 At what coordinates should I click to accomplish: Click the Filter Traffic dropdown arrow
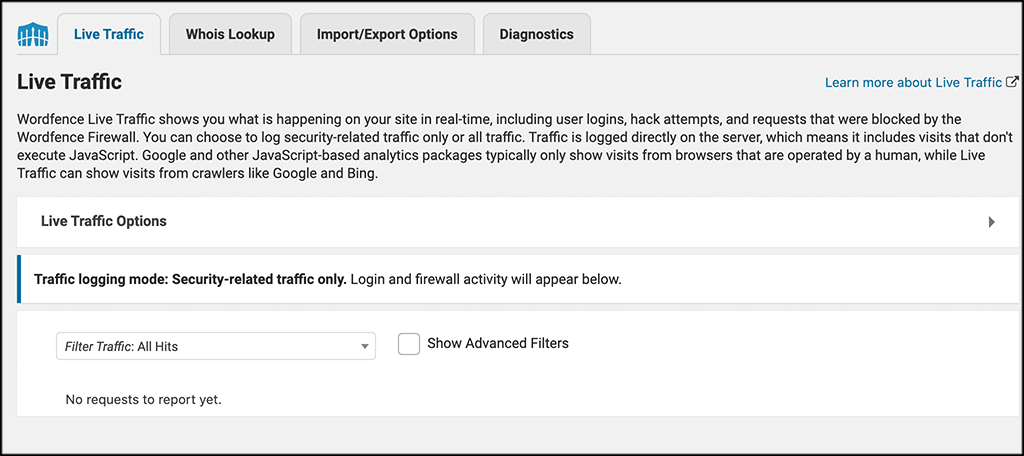pos(365,347)
